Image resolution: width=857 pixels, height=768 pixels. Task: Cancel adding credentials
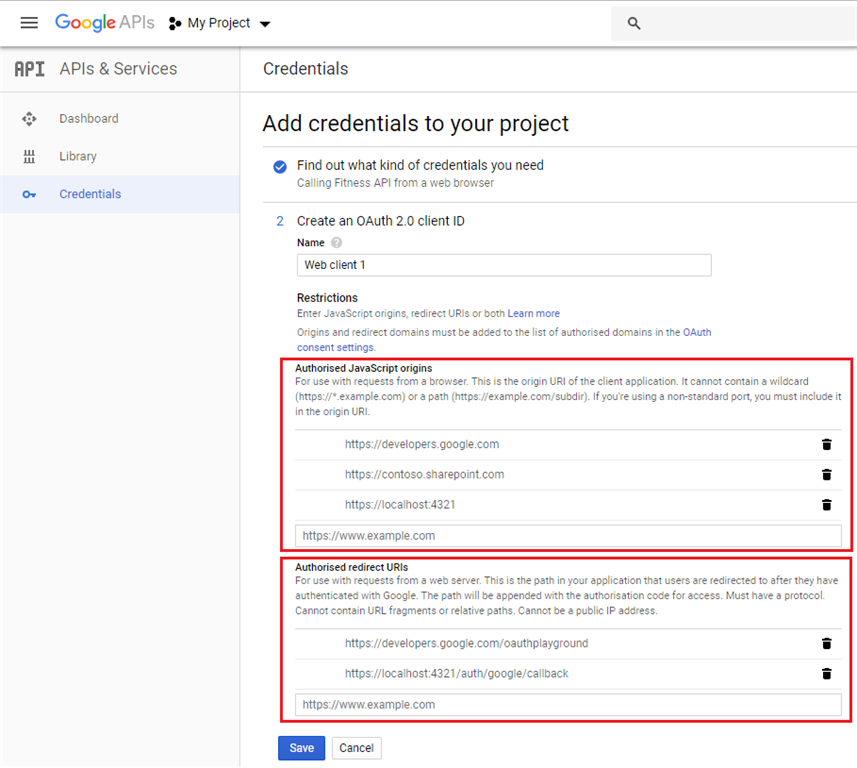point(357,747)
